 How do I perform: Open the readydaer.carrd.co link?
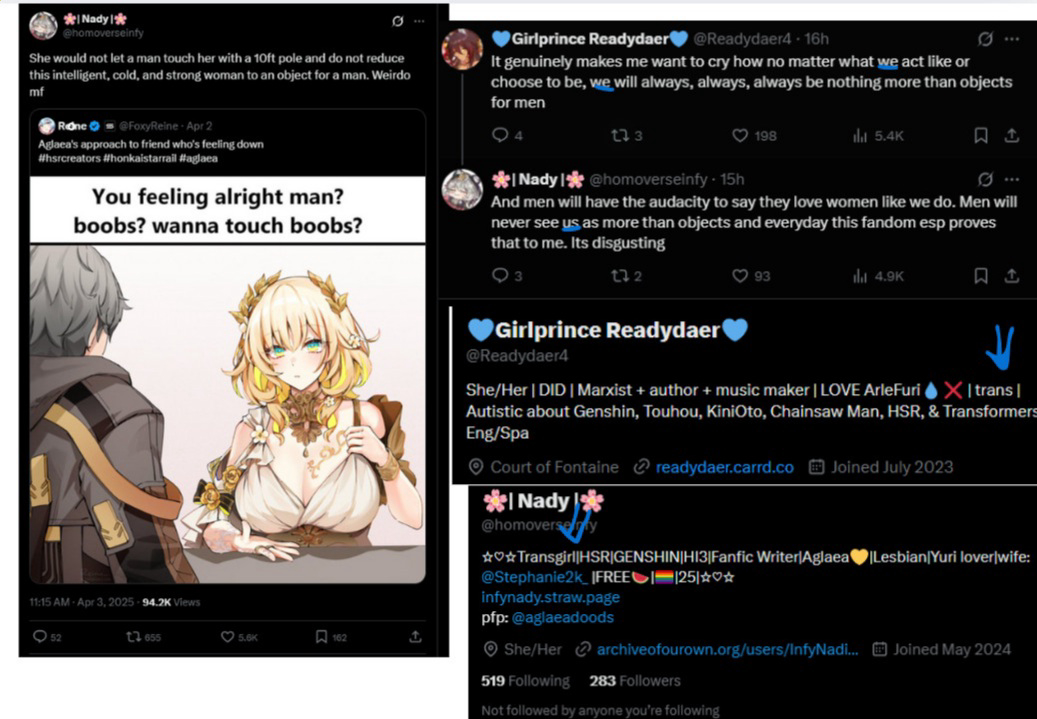(x=724, y=467)
